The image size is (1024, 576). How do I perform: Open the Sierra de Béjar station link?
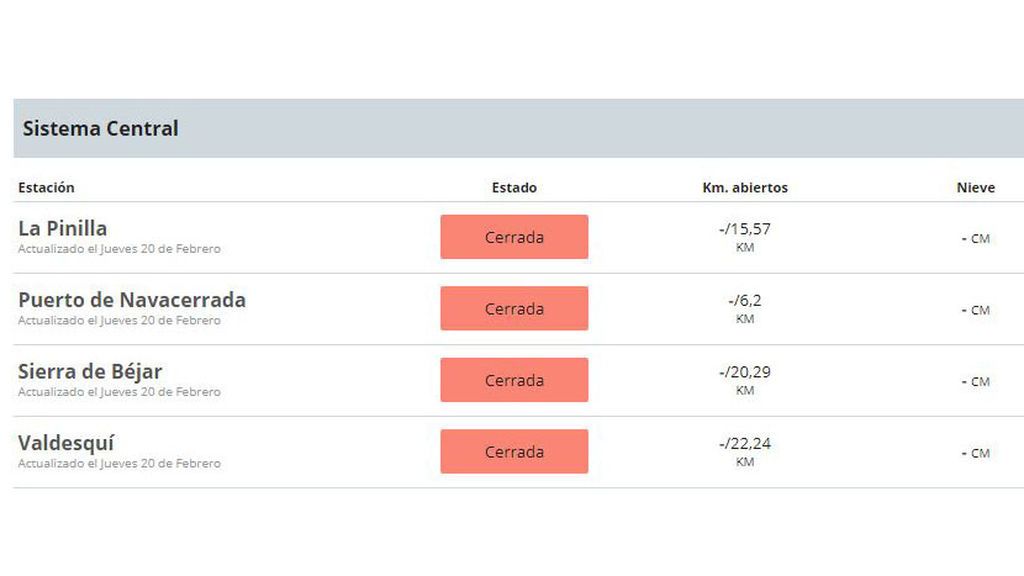[x=90, y=372]
